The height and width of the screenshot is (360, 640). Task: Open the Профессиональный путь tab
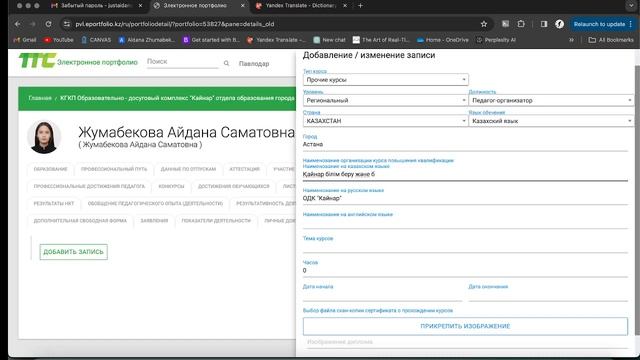(114, 169)
